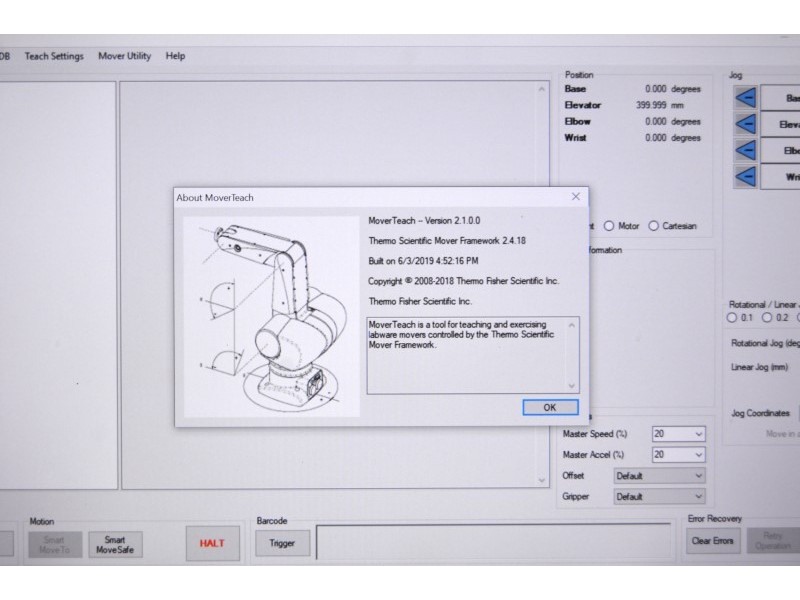800x600 pixels.
Task: Click the Jog Coordinates label
Action: pyautogui.click(x=760, y=413)
